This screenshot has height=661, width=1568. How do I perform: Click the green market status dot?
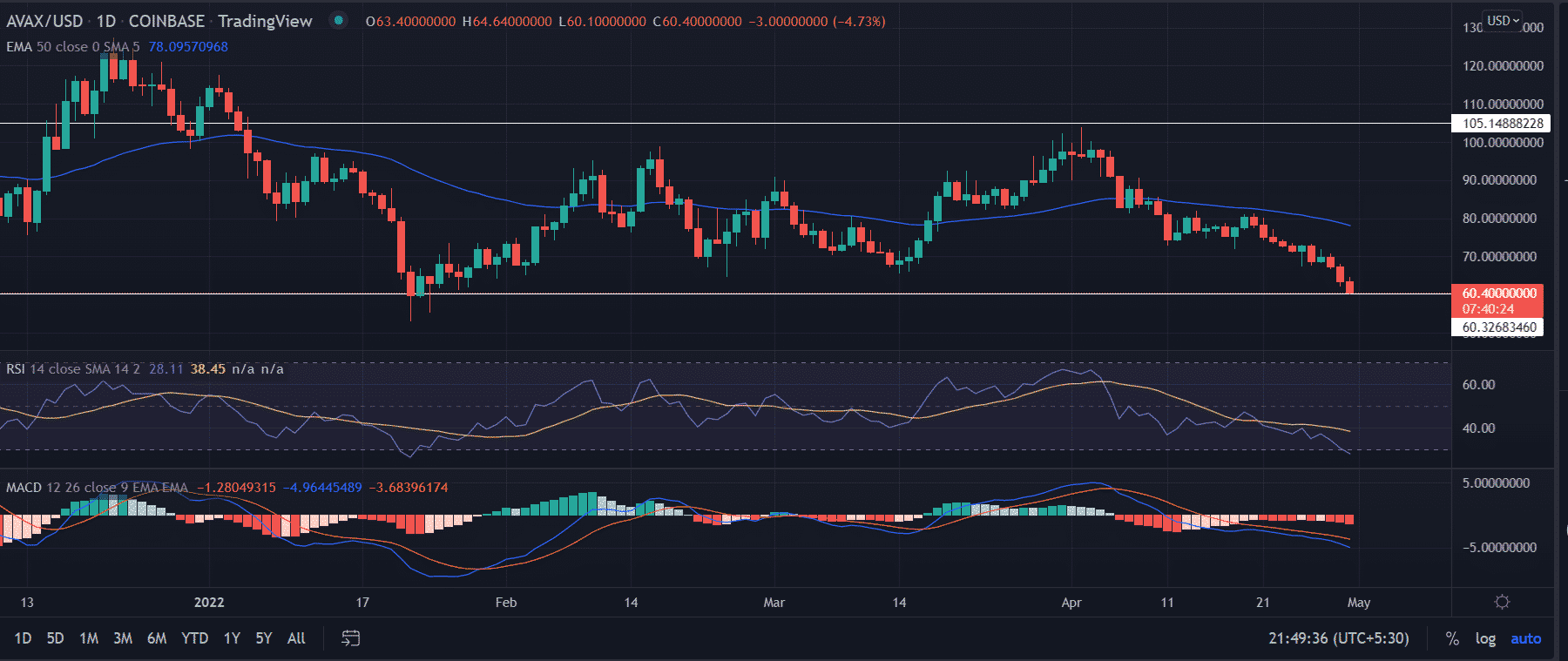coord(339,21)
